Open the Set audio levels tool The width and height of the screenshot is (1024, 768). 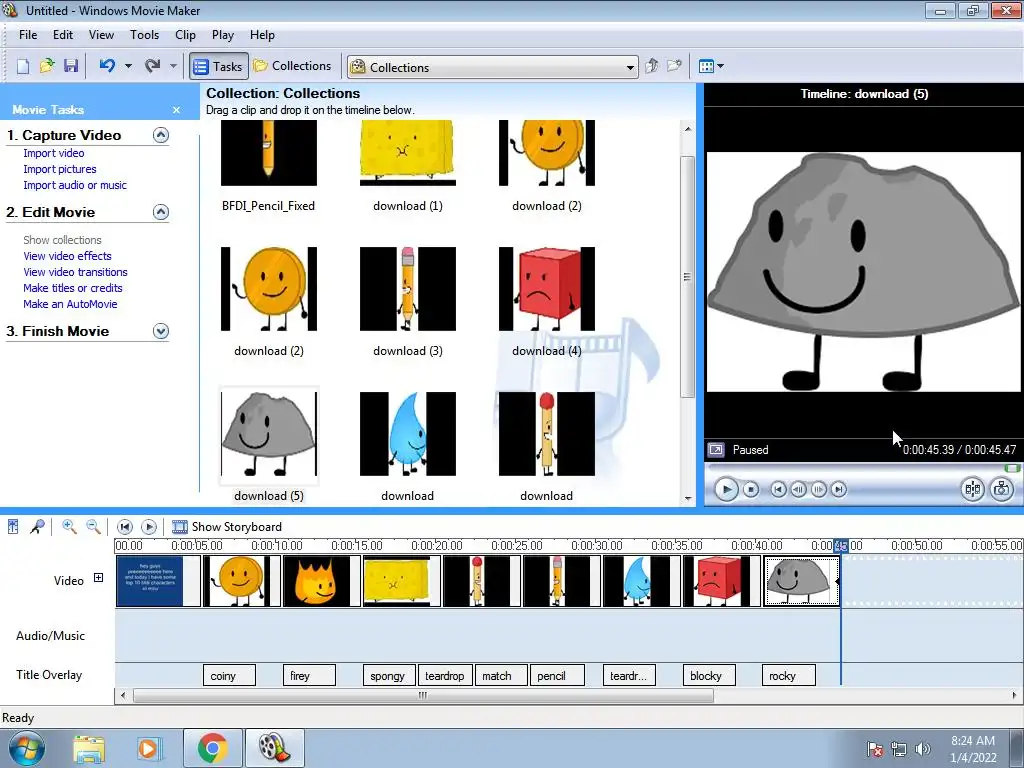13,527
